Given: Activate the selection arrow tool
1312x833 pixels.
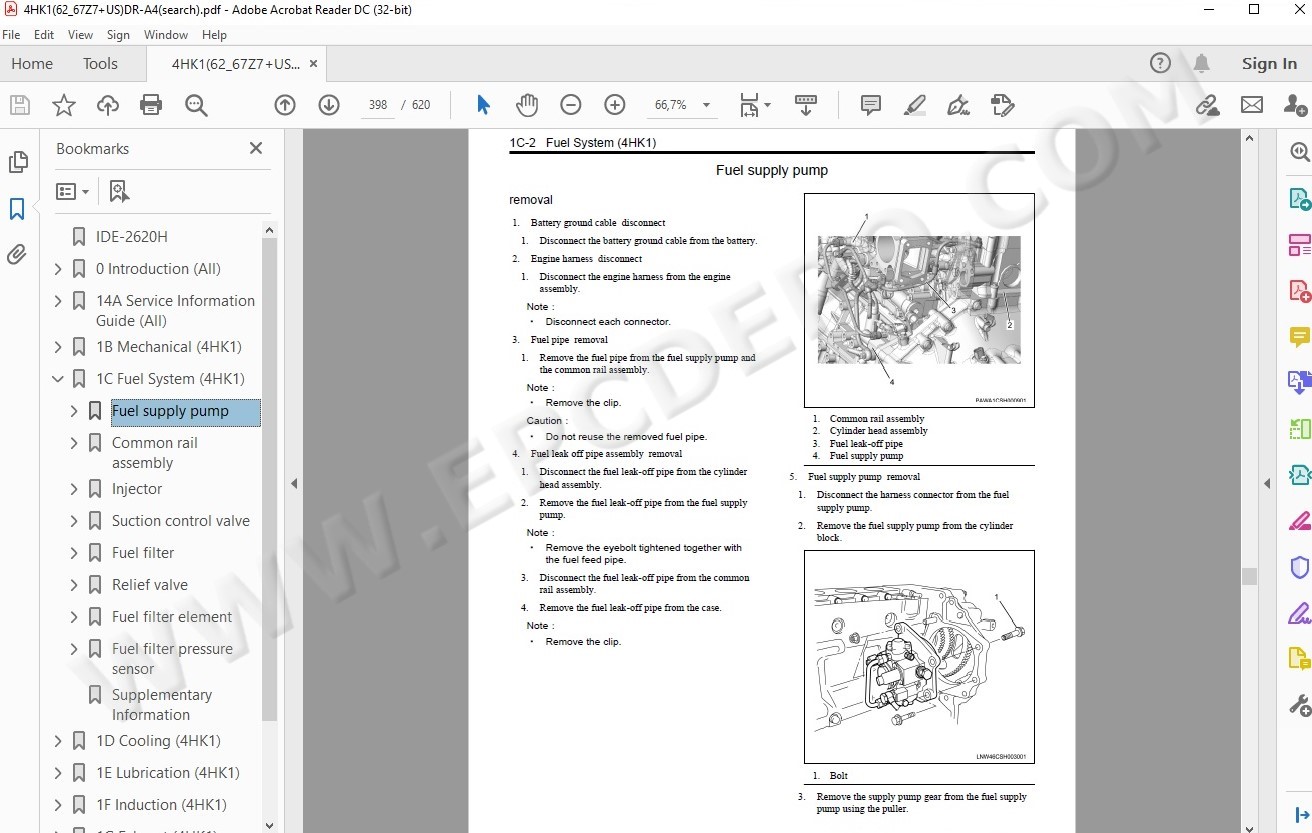Looking at the screenshot, I should coord(483,105).
